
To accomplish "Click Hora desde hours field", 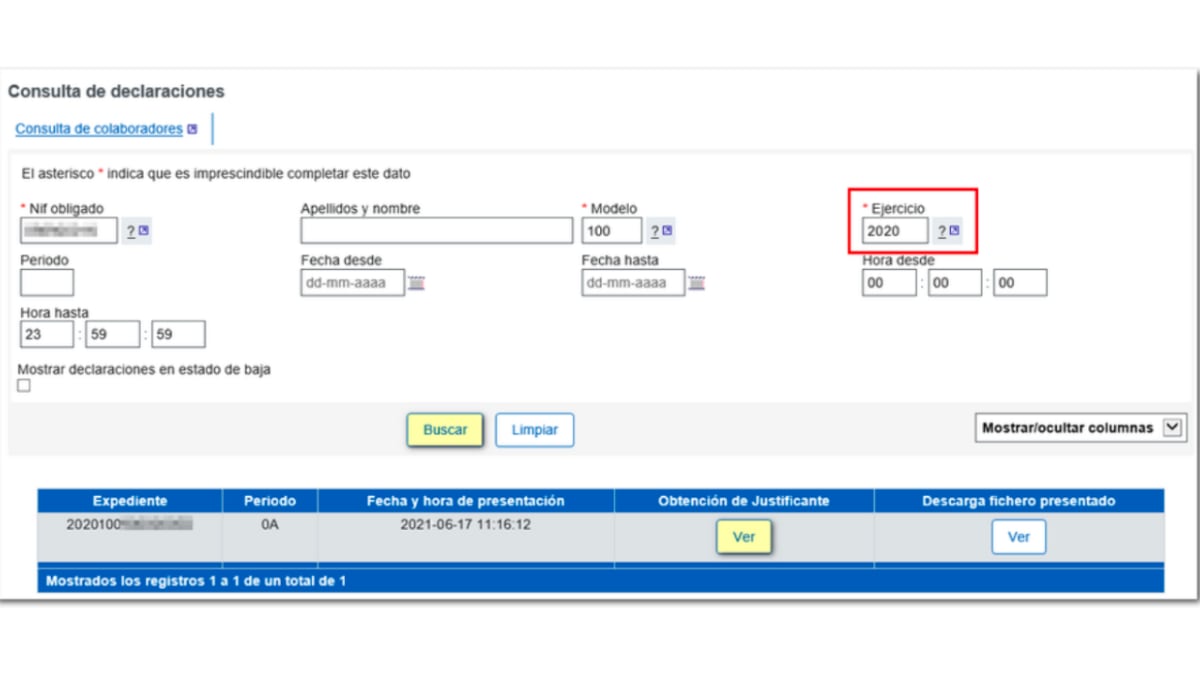I will tap(889, 283).
